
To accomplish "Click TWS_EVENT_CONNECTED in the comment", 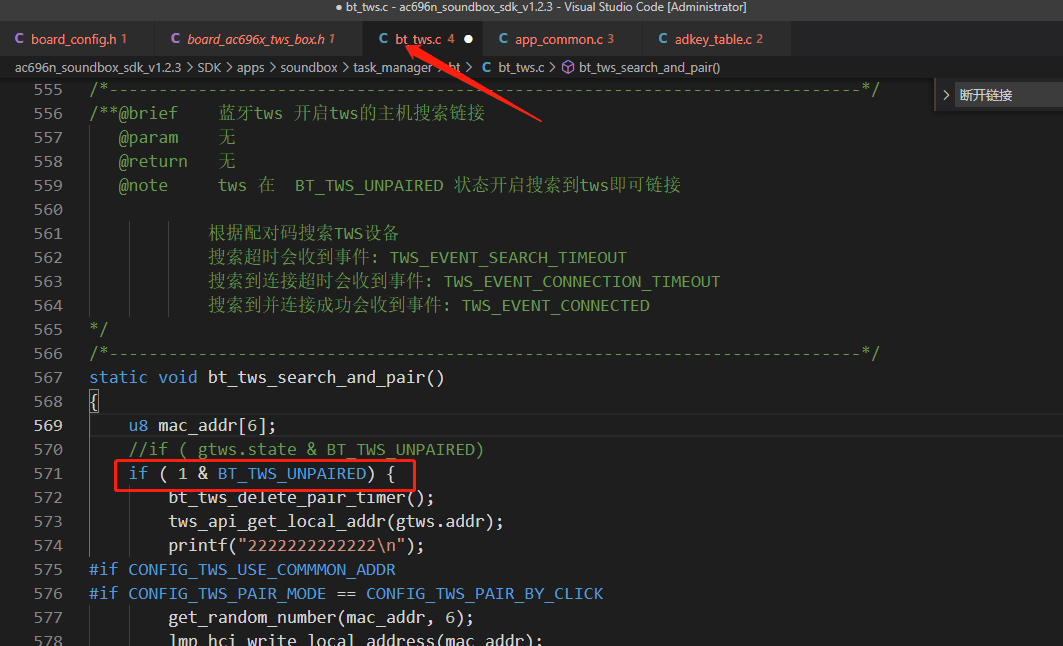I will (x=556, y=305).
